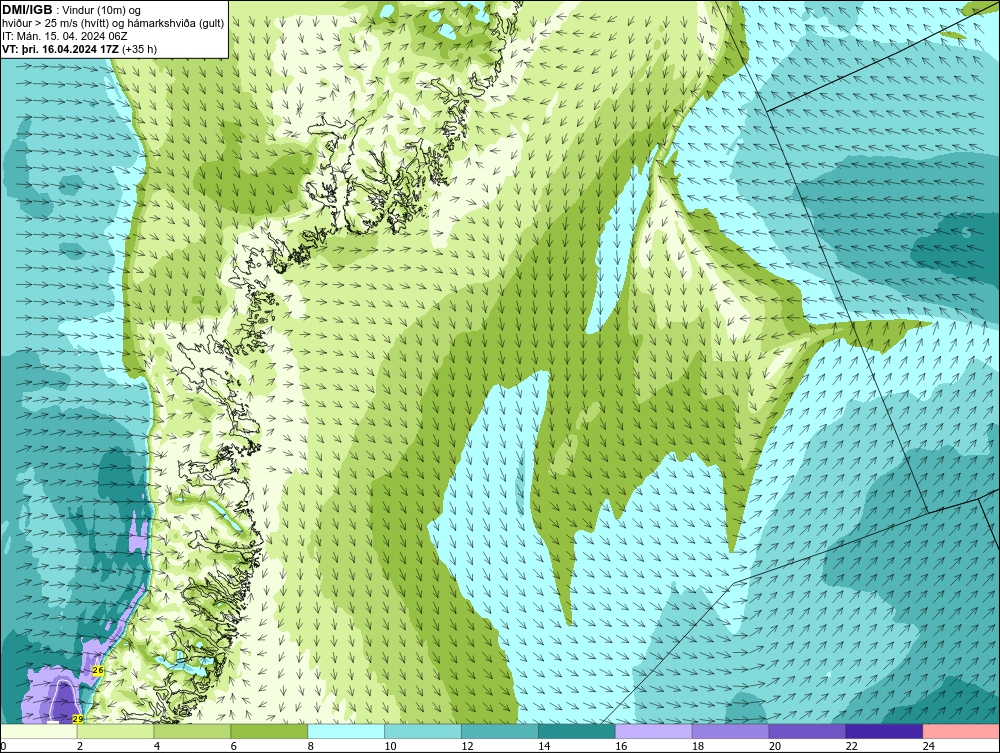Click the 10–12 m/s teal legend swatch
This screenshot has width=1000, height=753.
423,731
